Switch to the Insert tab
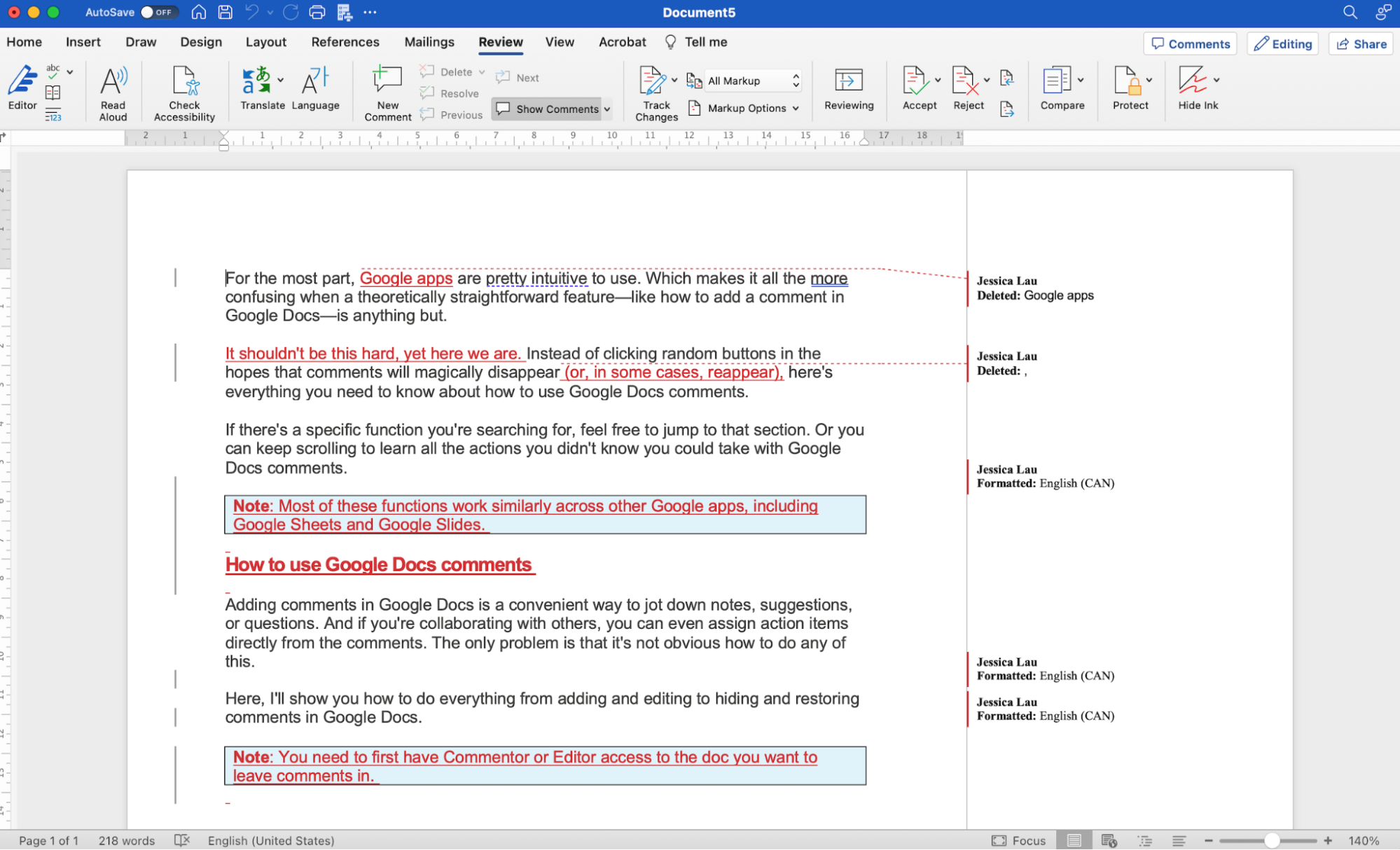Screen dimensions: 1400x850 [x=83, y=42]
